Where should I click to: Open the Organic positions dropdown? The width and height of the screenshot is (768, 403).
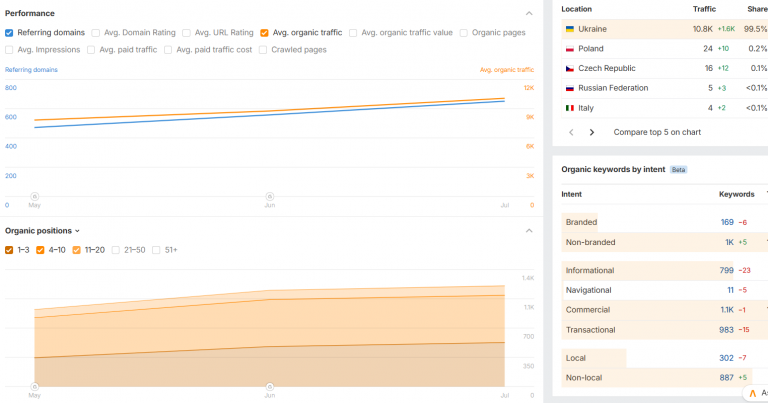[x=42, y=231]
